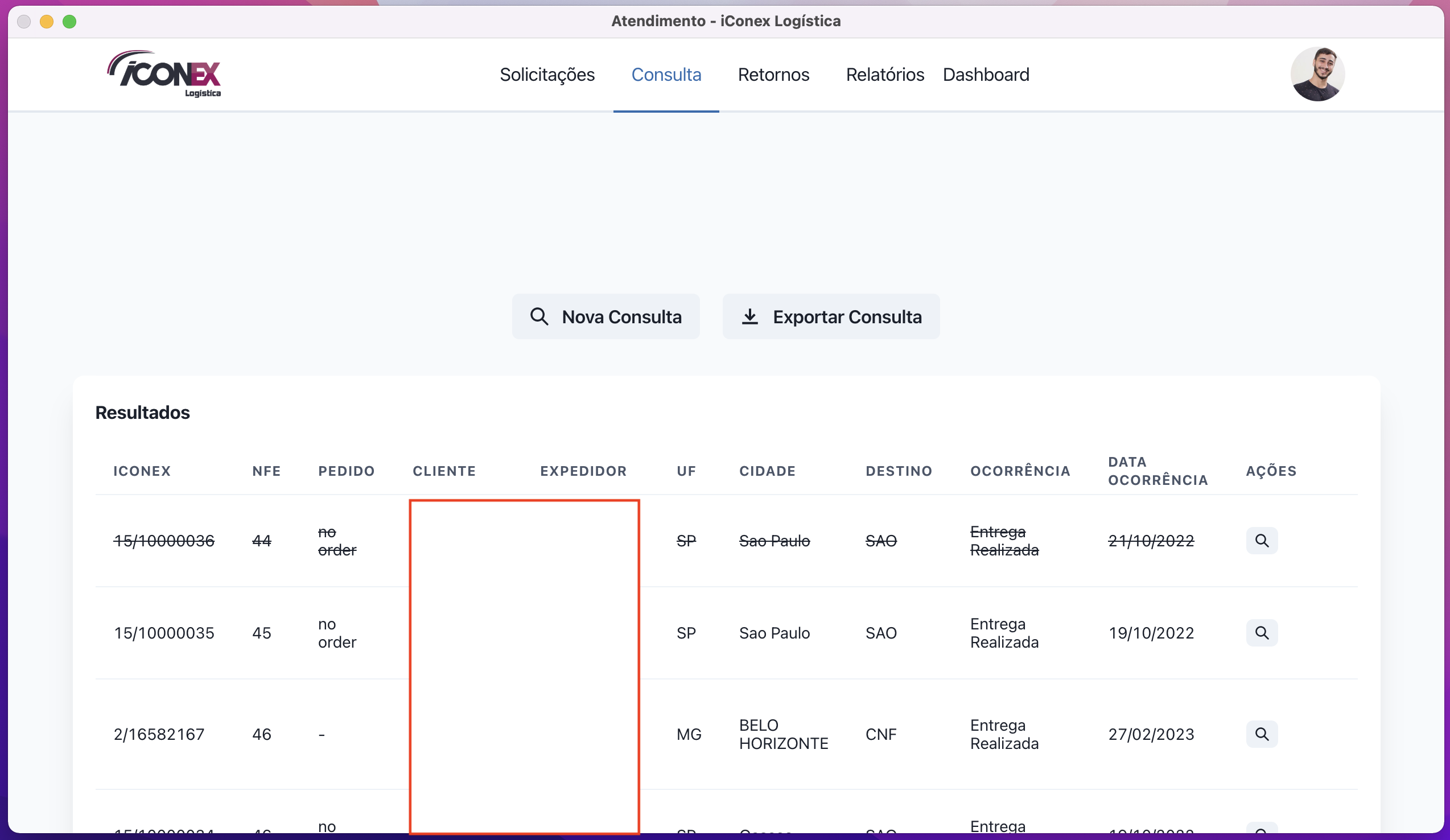Click the OCORRÊNCIA column header

[x=1020, y=471]
